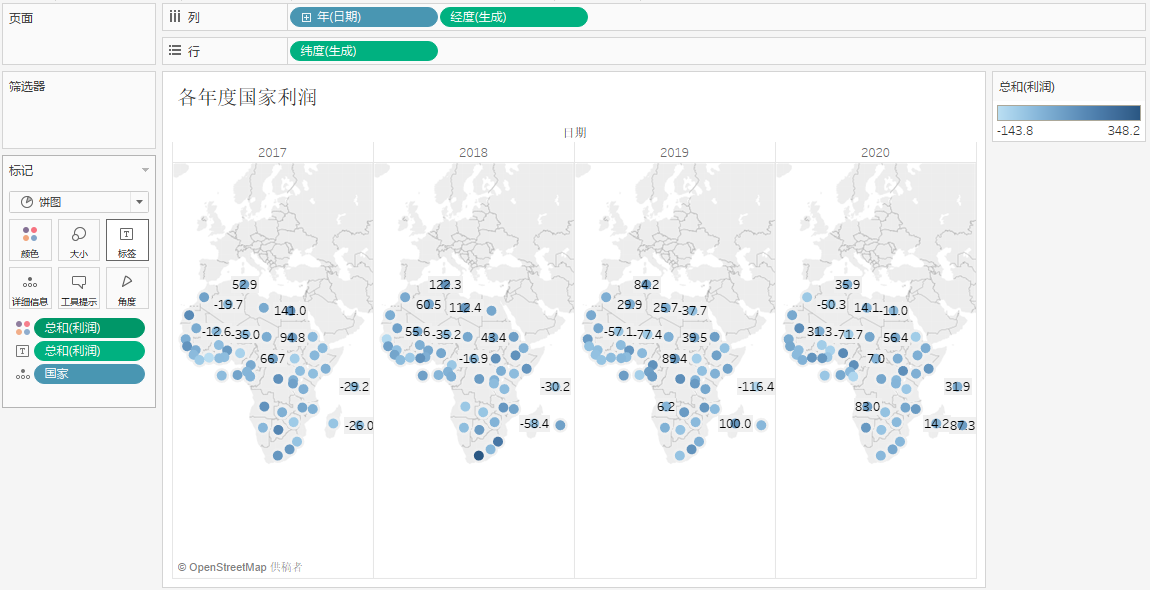Open the 标记 card menu arrow
This screenshot has height=590, width=1150.
click(145, 171)
